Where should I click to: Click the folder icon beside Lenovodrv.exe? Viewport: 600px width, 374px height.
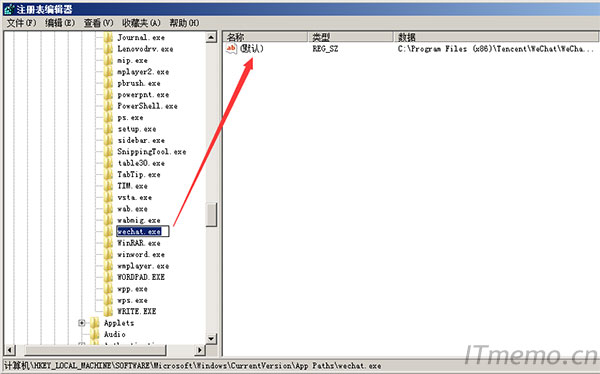click(x=108, y=49)
